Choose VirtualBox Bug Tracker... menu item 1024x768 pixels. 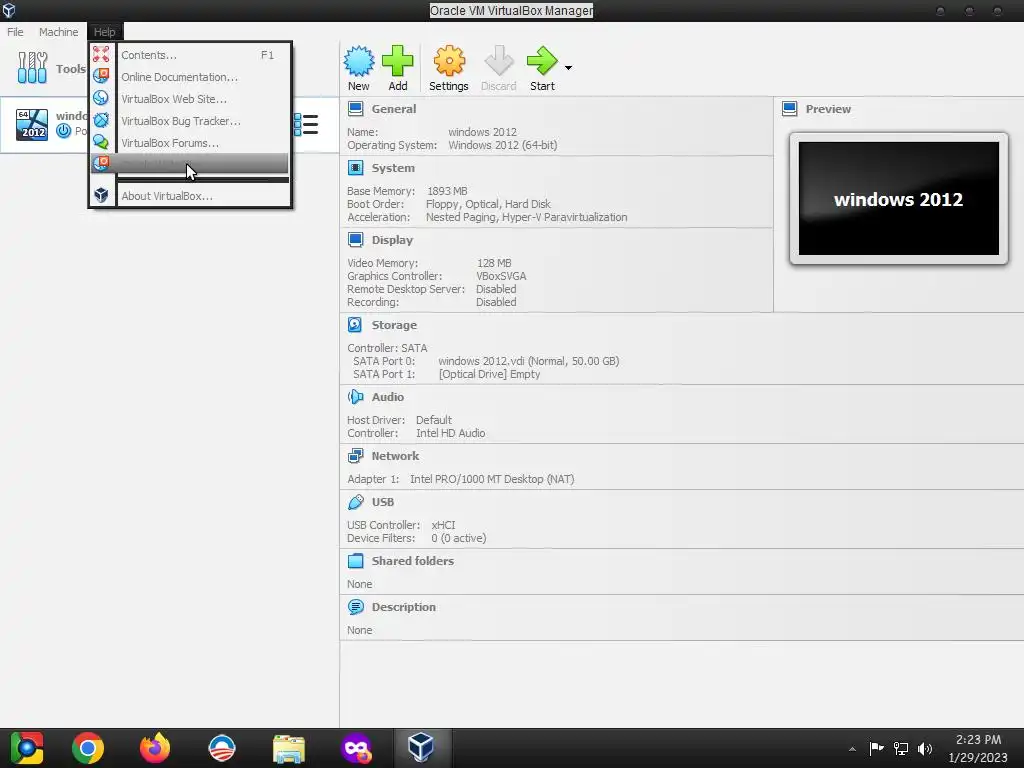(x=189, y=121)
